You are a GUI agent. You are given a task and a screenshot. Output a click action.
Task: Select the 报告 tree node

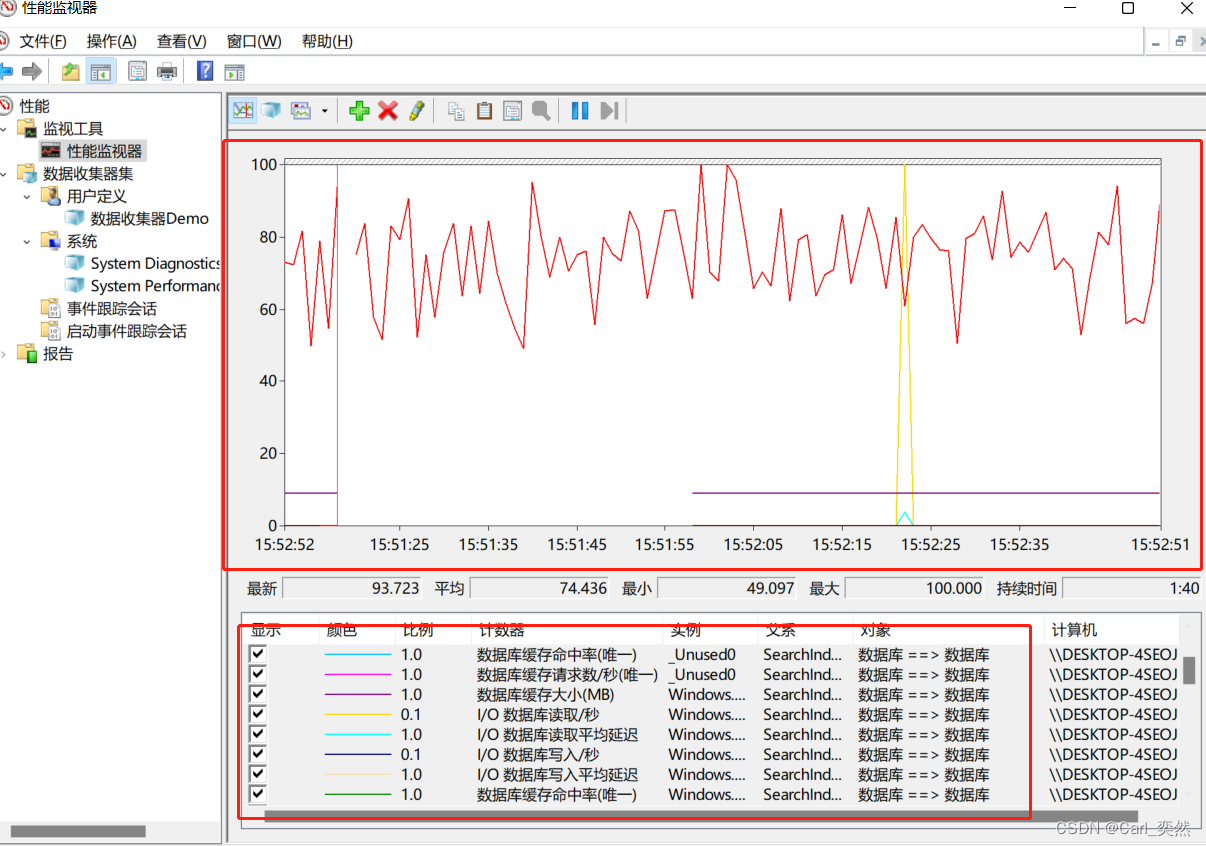coord(58,354)
